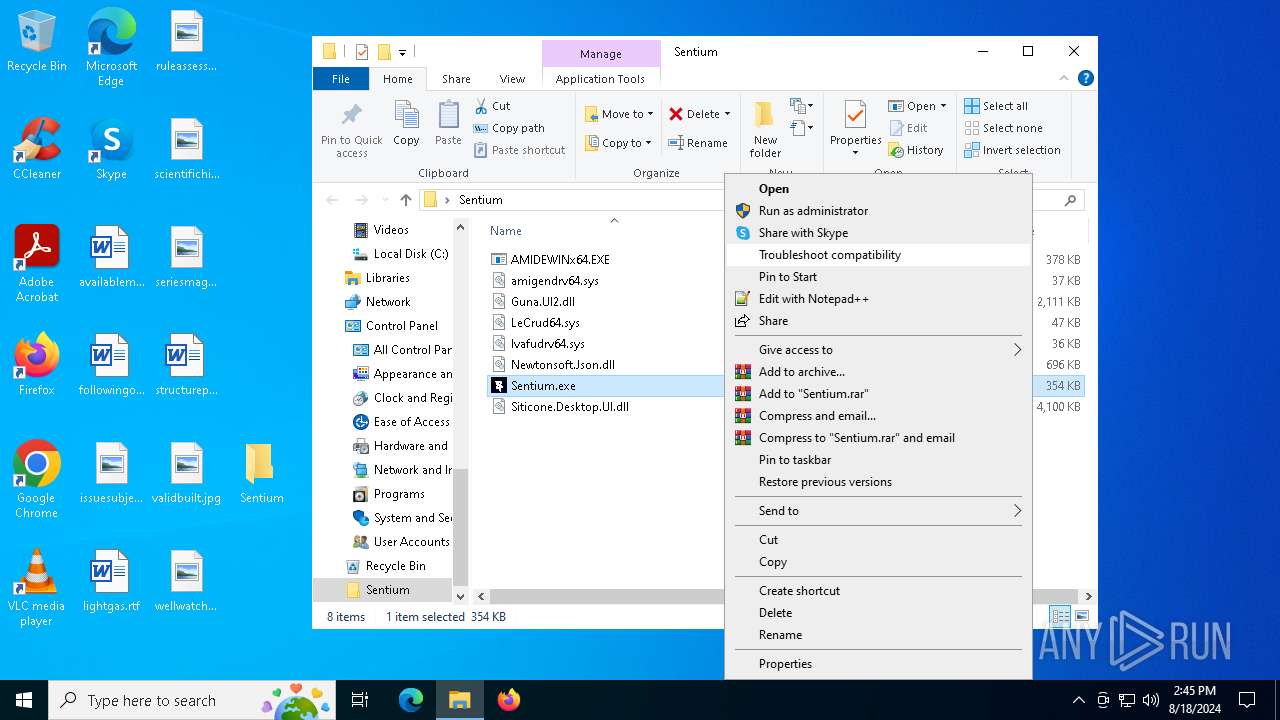The height and width of the screenshot is (720, 1280).
Task: Switch to details view button
Action: pos(1060,617)
